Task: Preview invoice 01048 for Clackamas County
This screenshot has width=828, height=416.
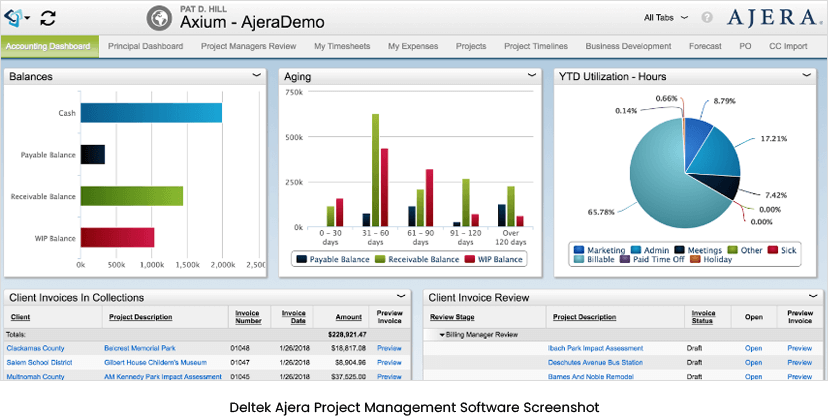Action: pos(389,348)
